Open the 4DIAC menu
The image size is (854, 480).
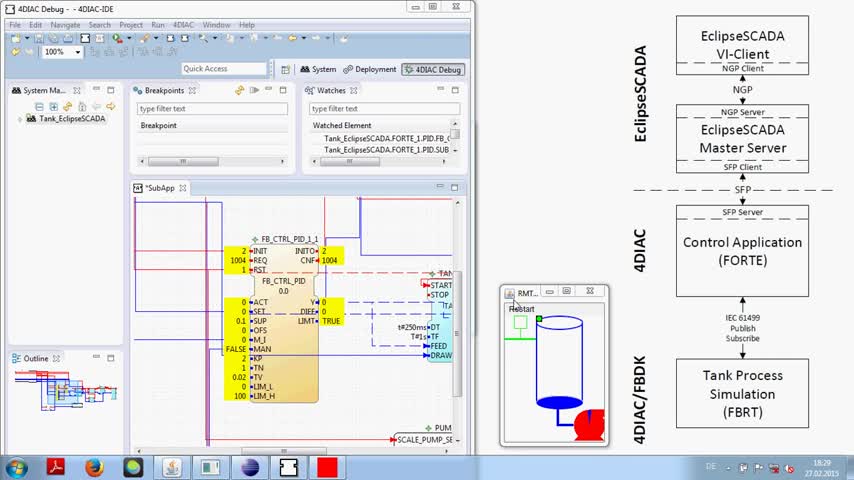pos(183,25)
